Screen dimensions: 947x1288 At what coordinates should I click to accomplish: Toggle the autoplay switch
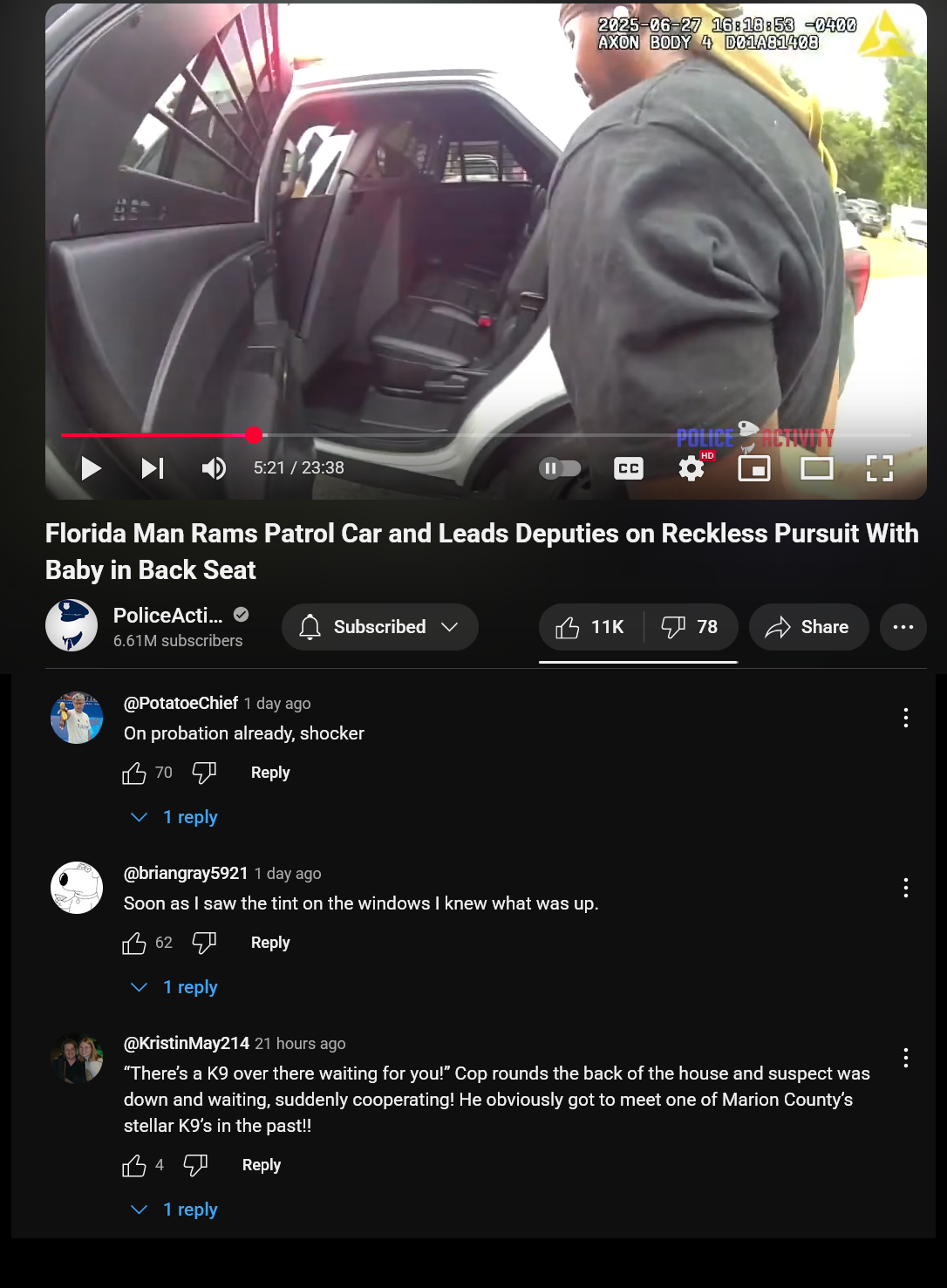pos(560,468)
